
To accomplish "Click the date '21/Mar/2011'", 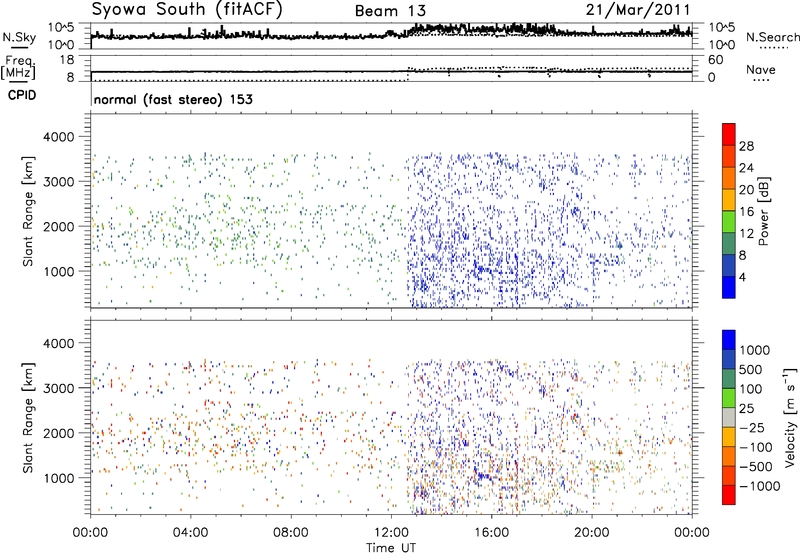I will coord(638,9).
